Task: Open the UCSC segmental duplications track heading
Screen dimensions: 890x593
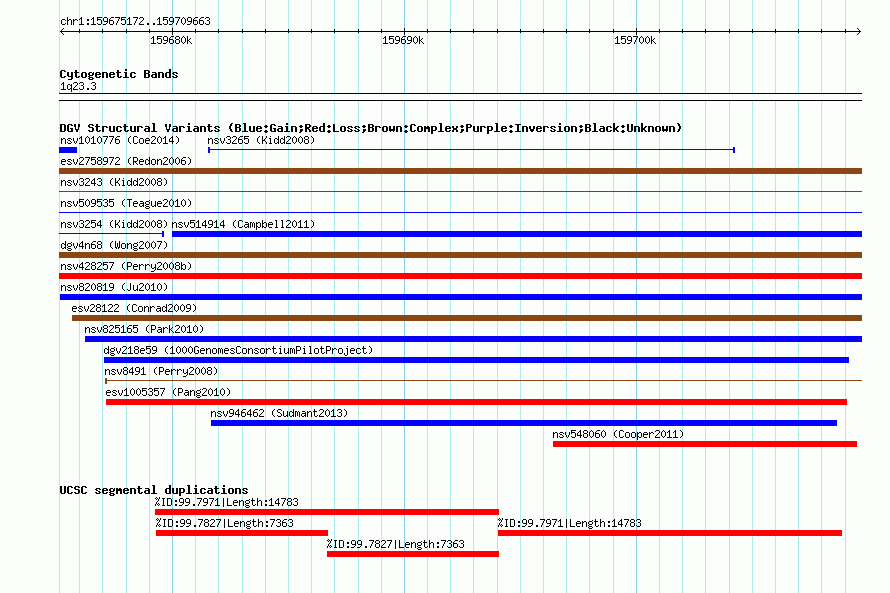Action: point(154,490)
